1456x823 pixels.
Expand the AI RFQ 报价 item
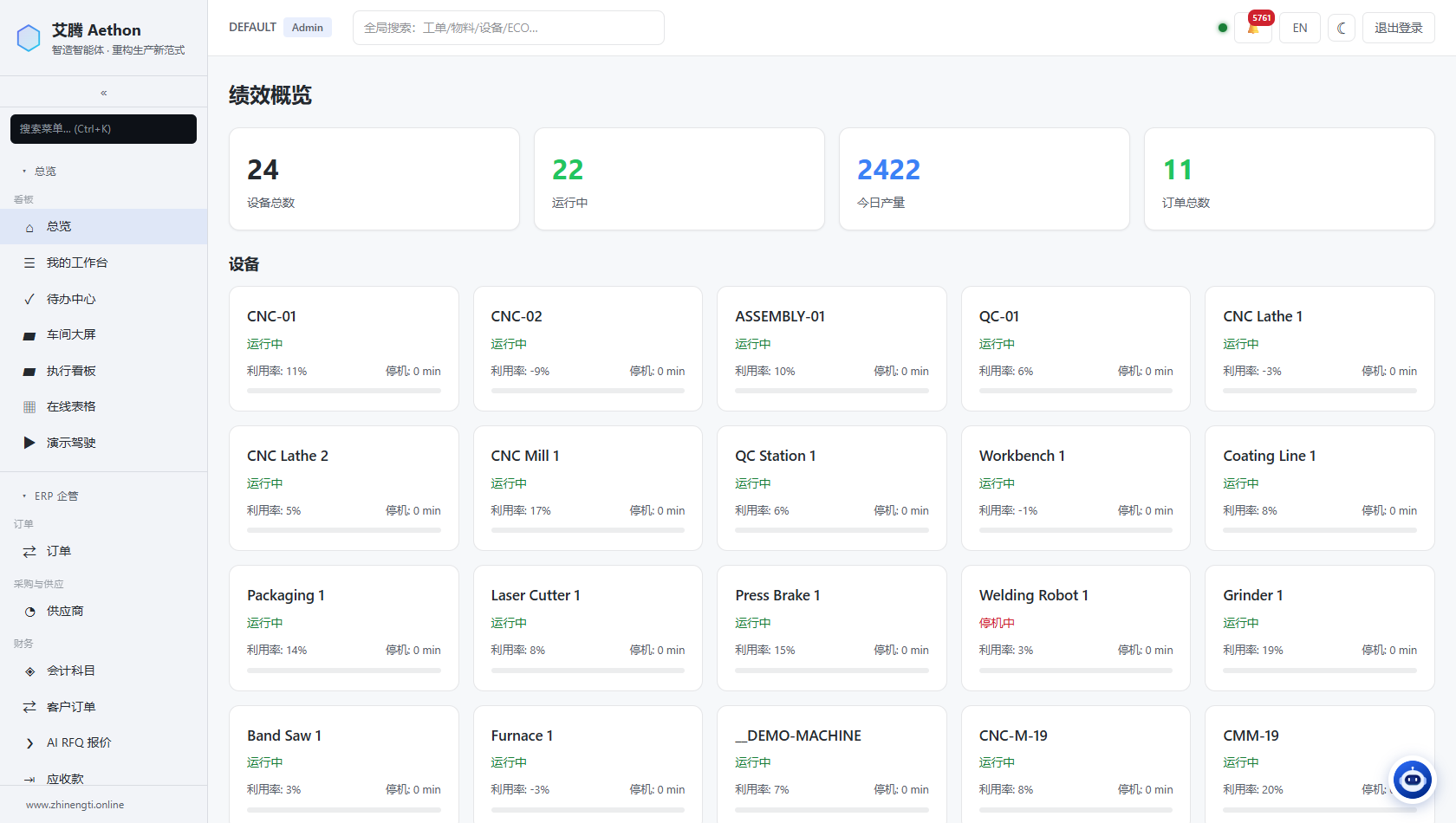[x=104, y=742]
